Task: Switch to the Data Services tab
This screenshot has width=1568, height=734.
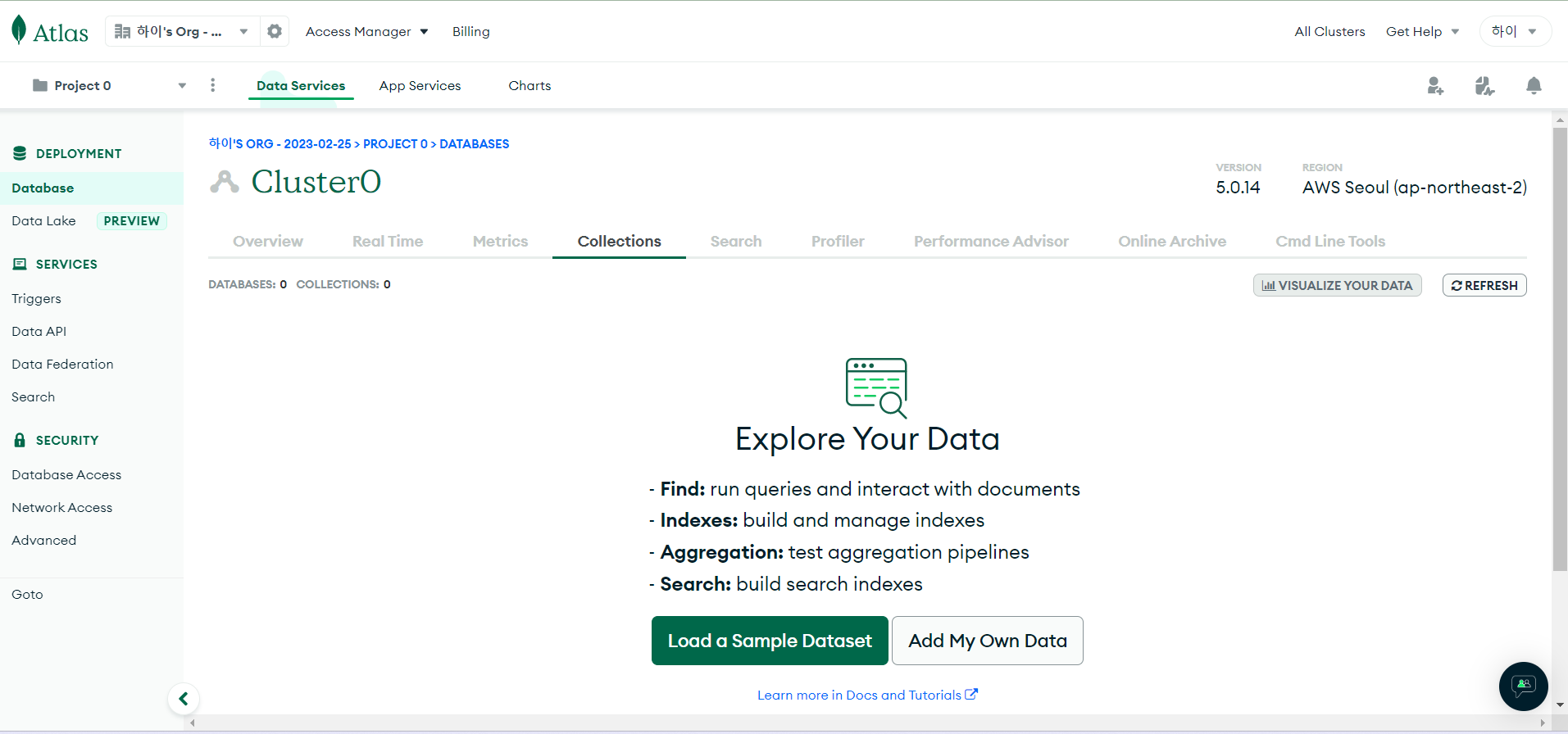Action: click(301, 85)
